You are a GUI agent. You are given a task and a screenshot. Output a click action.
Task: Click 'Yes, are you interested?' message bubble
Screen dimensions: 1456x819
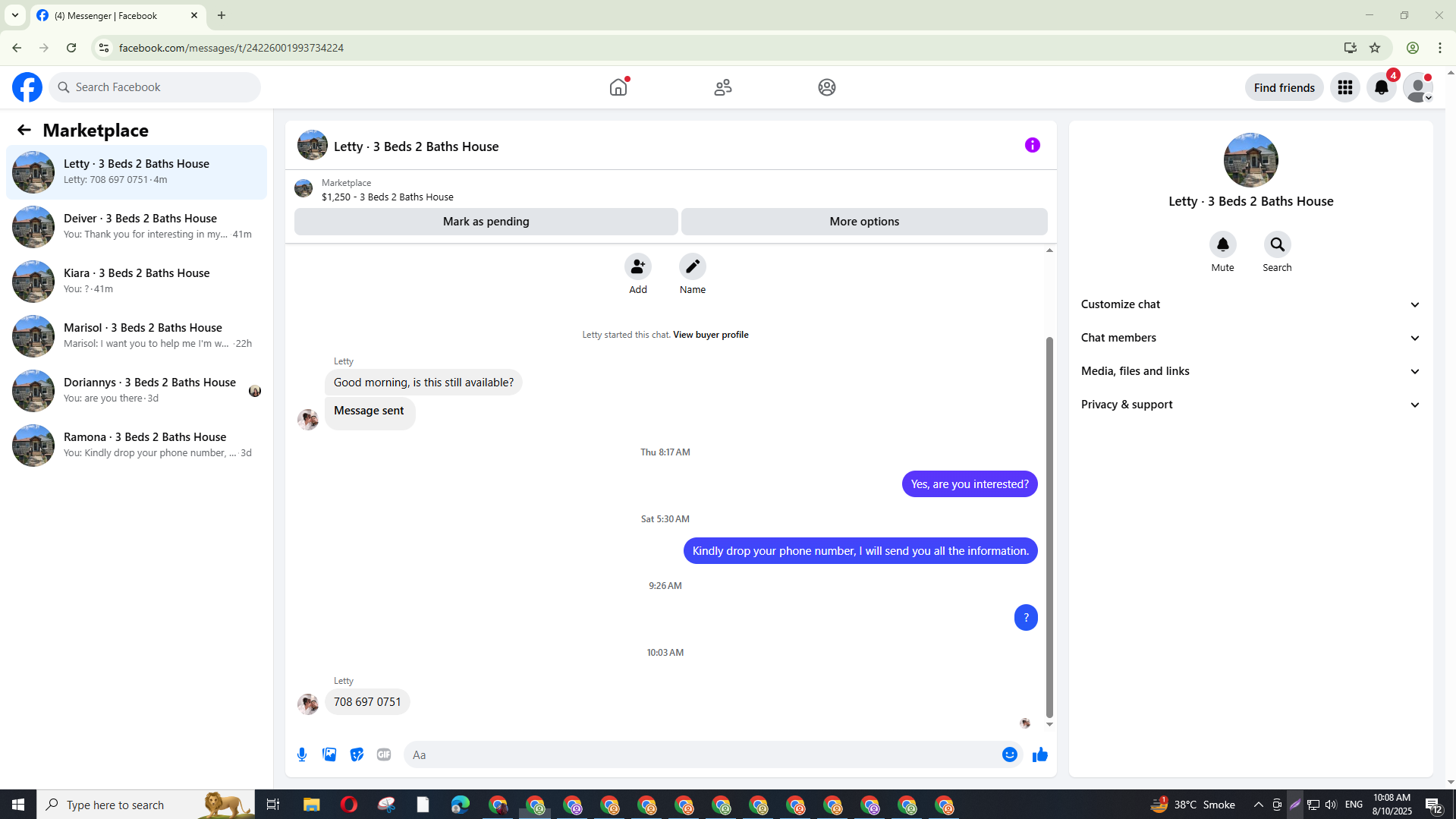[x=970, y=484]
